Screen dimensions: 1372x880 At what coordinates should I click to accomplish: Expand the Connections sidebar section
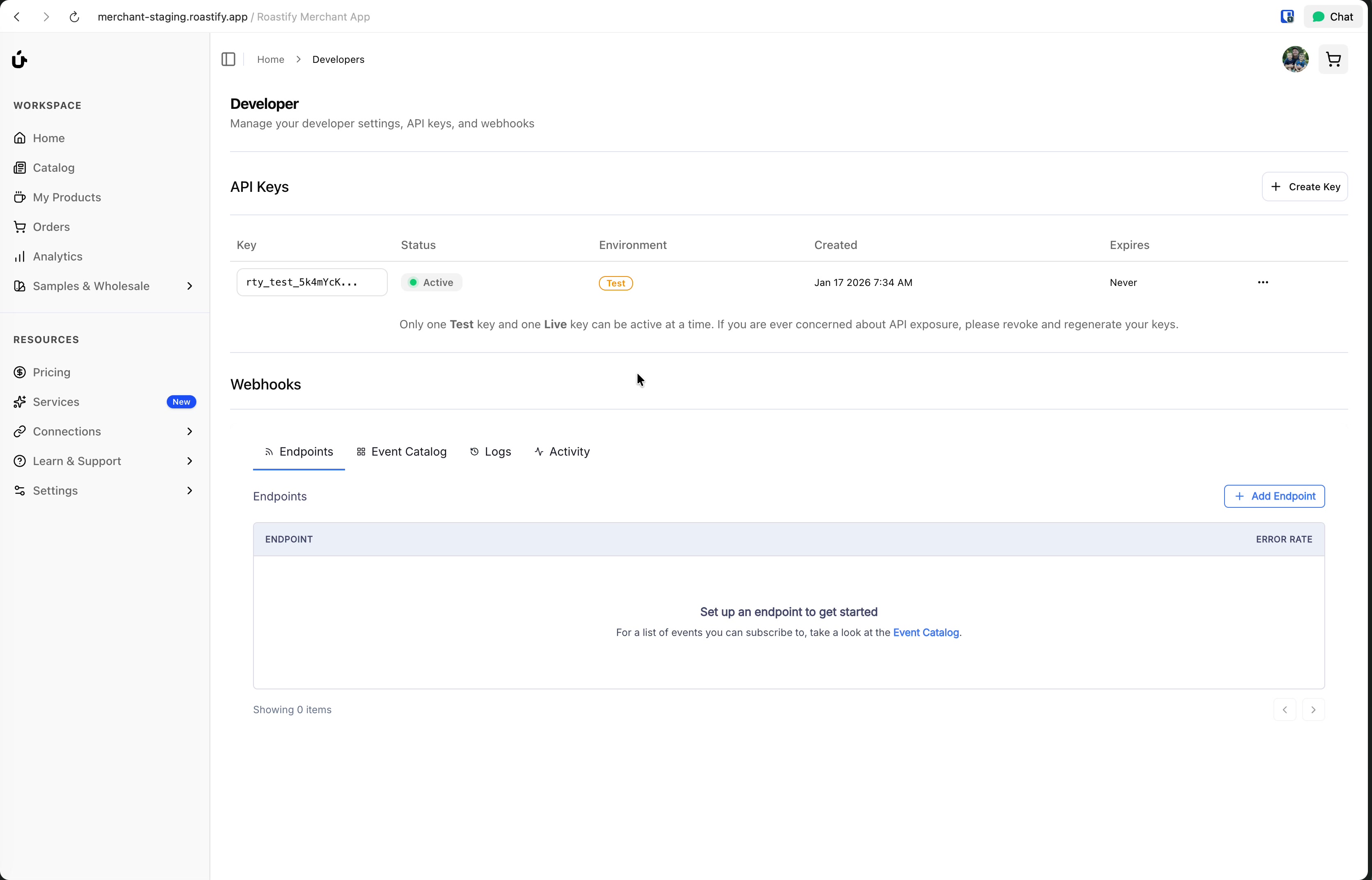[189, 431]
